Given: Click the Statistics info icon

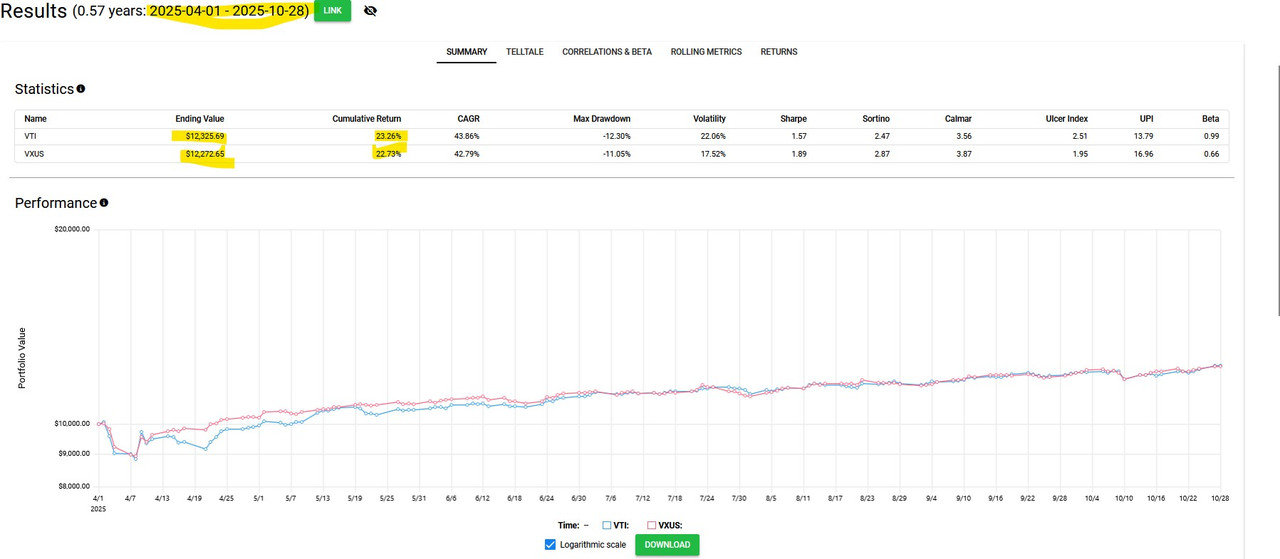Looking at the screenshot, I should [81, 89].
